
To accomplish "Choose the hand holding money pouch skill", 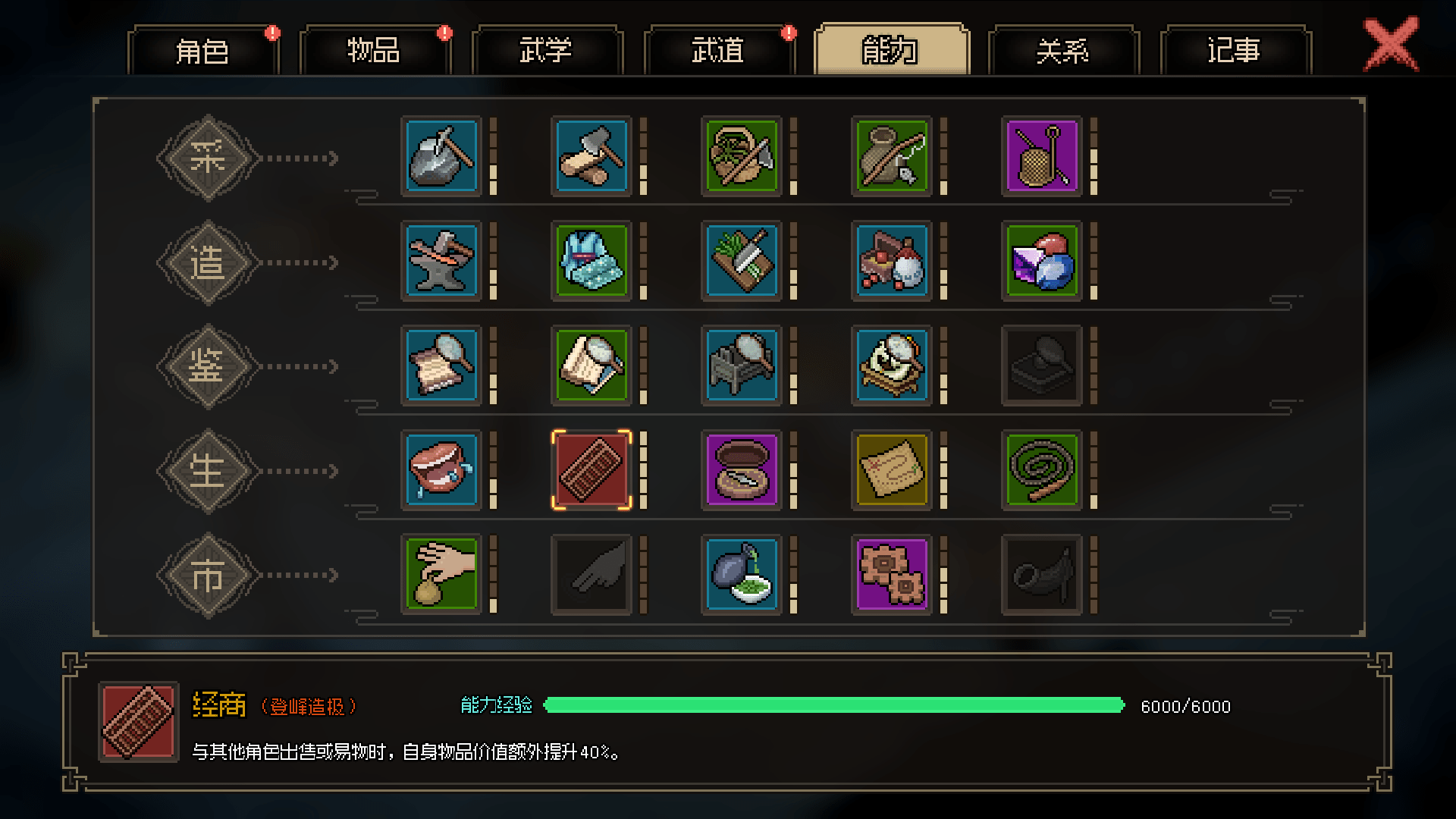I will tap(441, 575).
